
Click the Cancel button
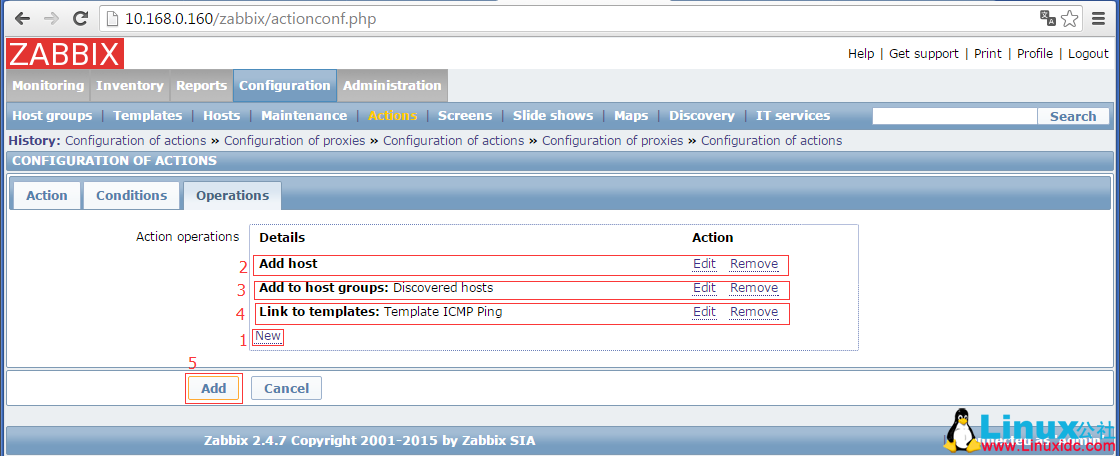coord(286,389)
